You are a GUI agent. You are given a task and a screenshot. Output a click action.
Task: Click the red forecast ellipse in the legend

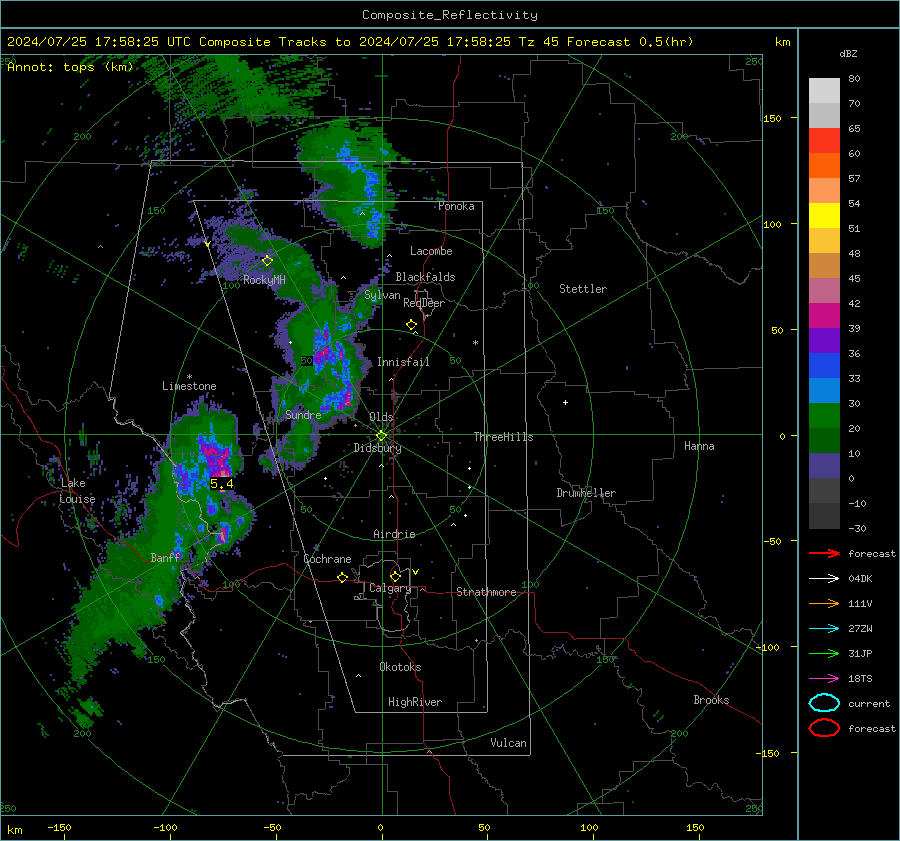(x=824, y=728)
